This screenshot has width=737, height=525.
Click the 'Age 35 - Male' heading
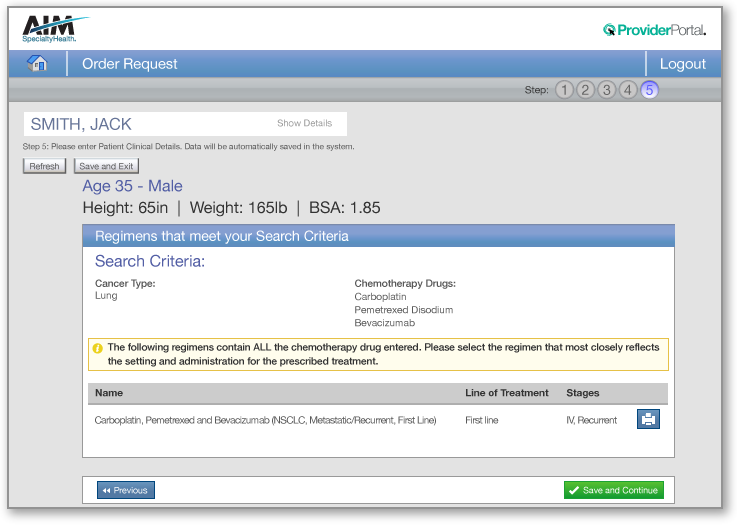[x=133, y=186]
